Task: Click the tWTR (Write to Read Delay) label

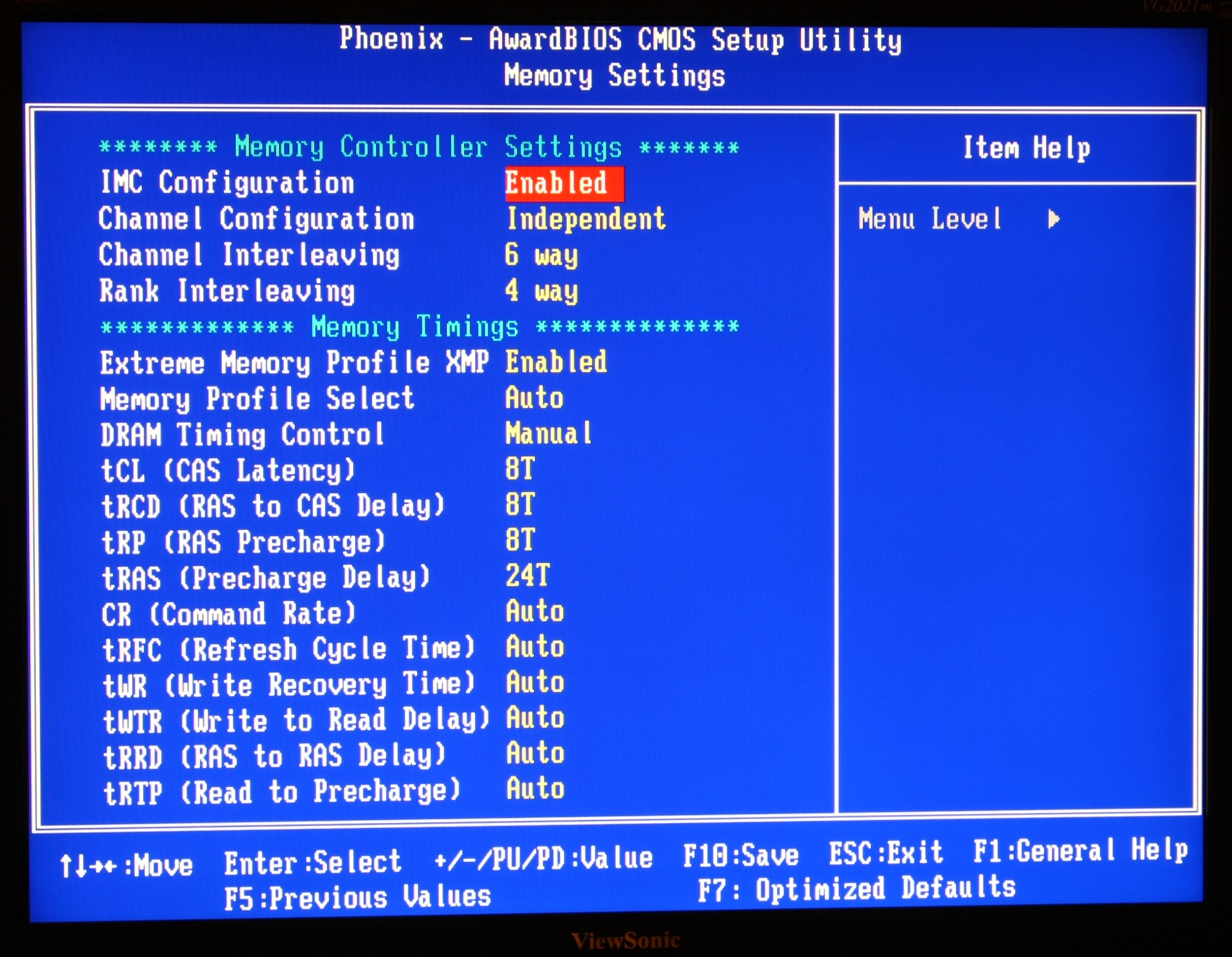Action: tap(296, 721)
